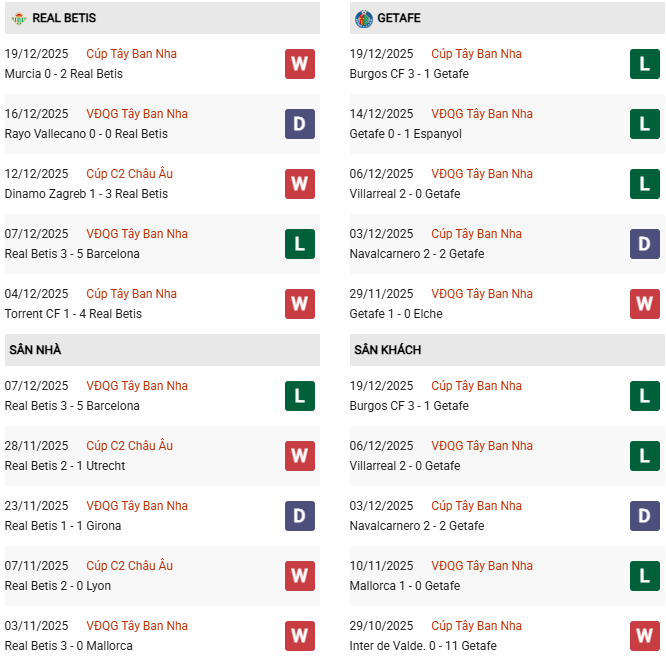Select the SÂN KHÁCH section header
The width and height of the screenshot is (666, 659).
[387, 350]
